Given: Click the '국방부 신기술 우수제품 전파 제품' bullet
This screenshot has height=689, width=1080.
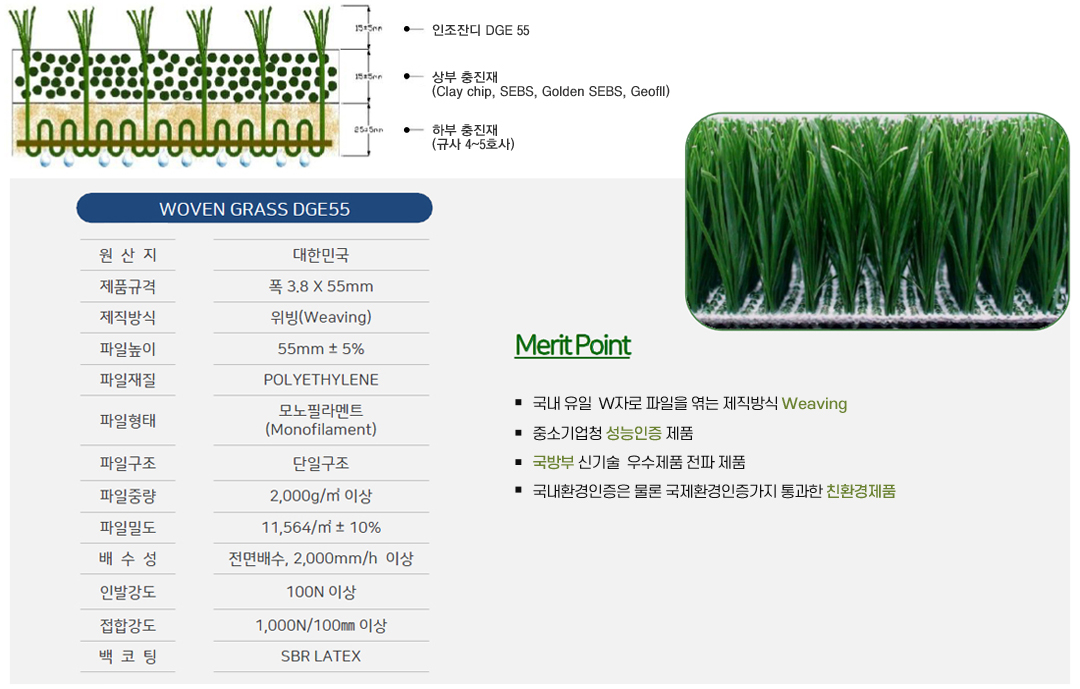Looking at the screenshot, I should click(638, 462).
